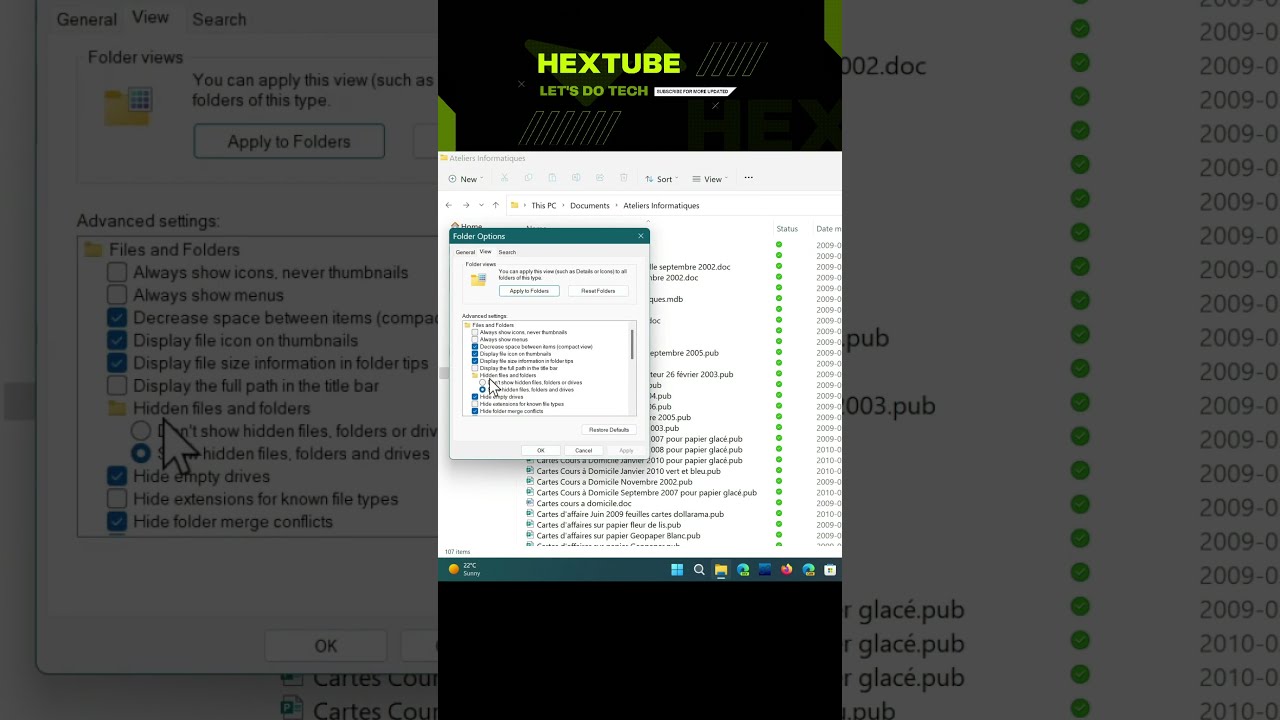Click status checkmark for Cartes d'affaires sur papier fleur de lis.pub

coord(779,525)
